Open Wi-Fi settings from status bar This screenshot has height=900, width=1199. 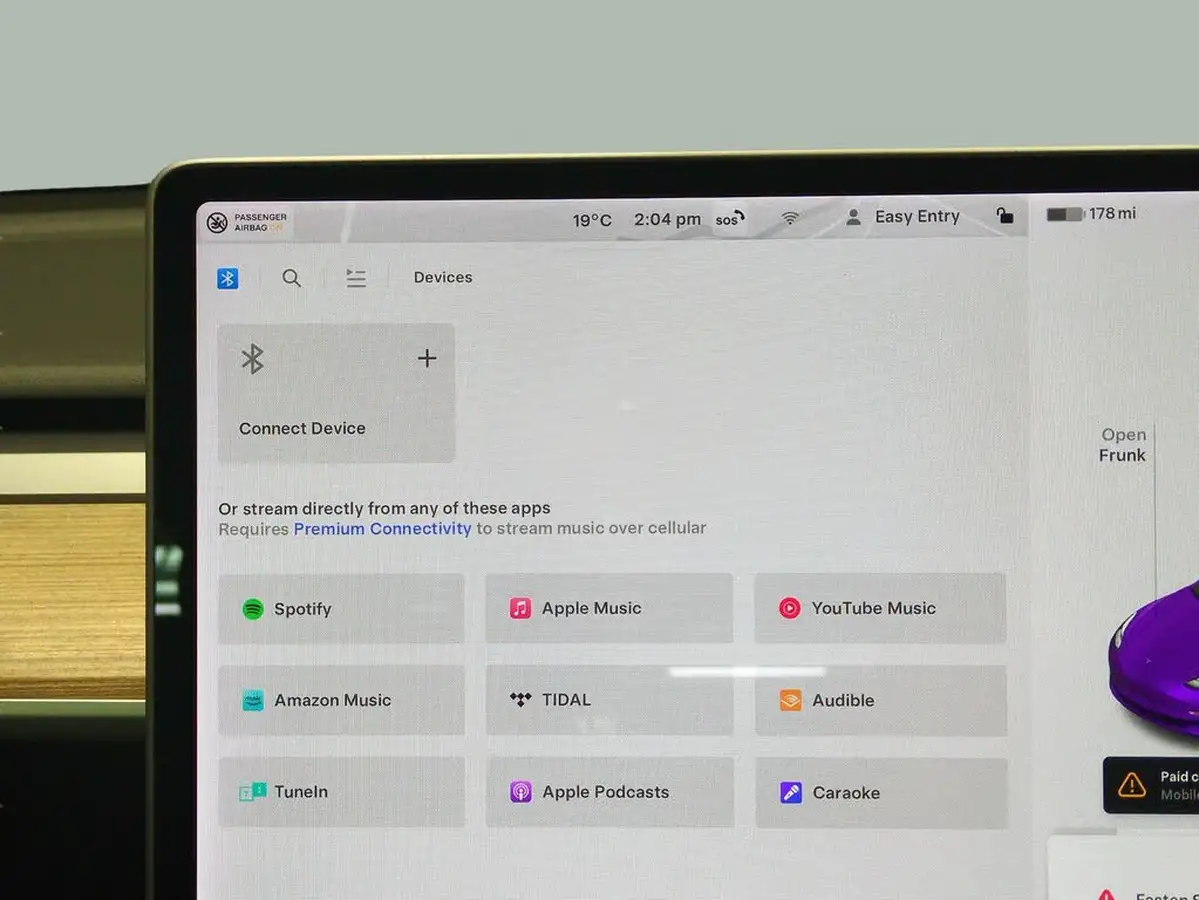790,218
